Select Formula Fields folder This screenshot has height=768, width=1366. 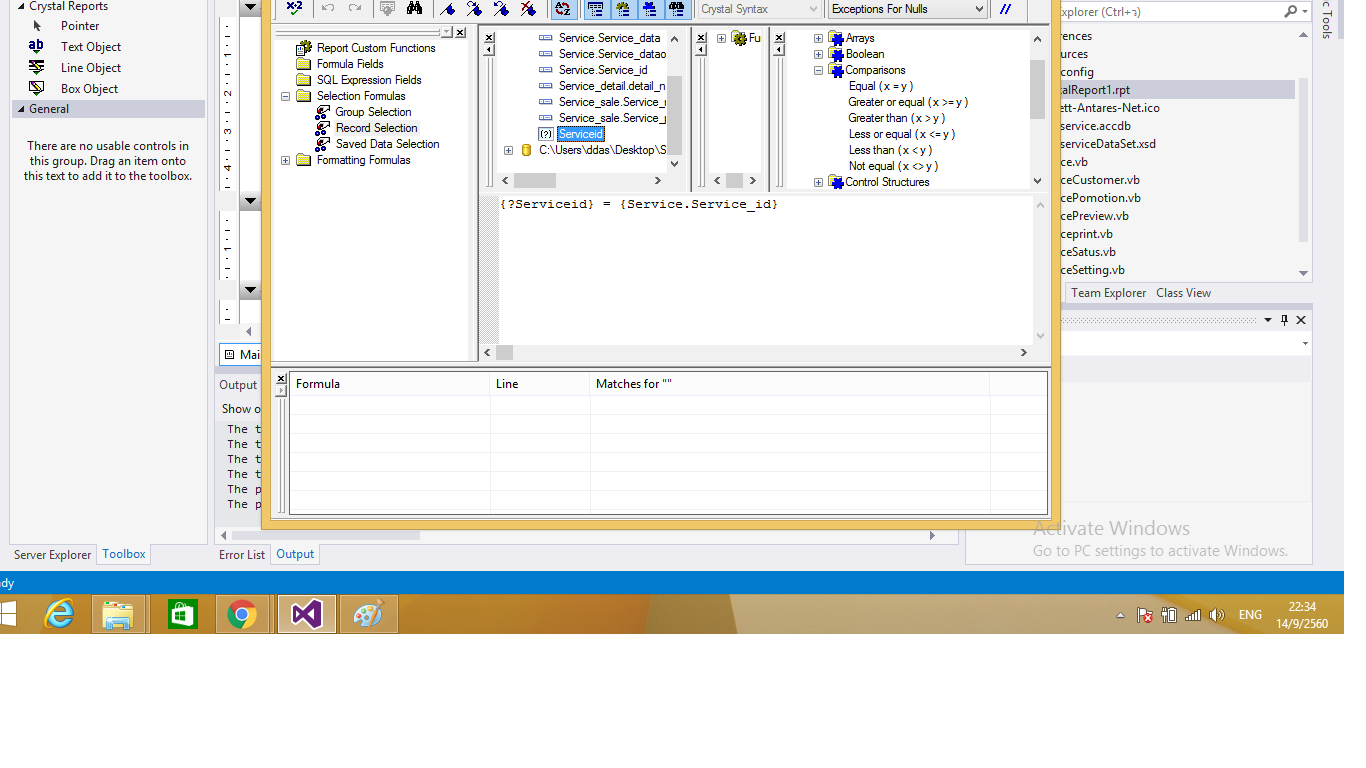[x=350, y=64]
